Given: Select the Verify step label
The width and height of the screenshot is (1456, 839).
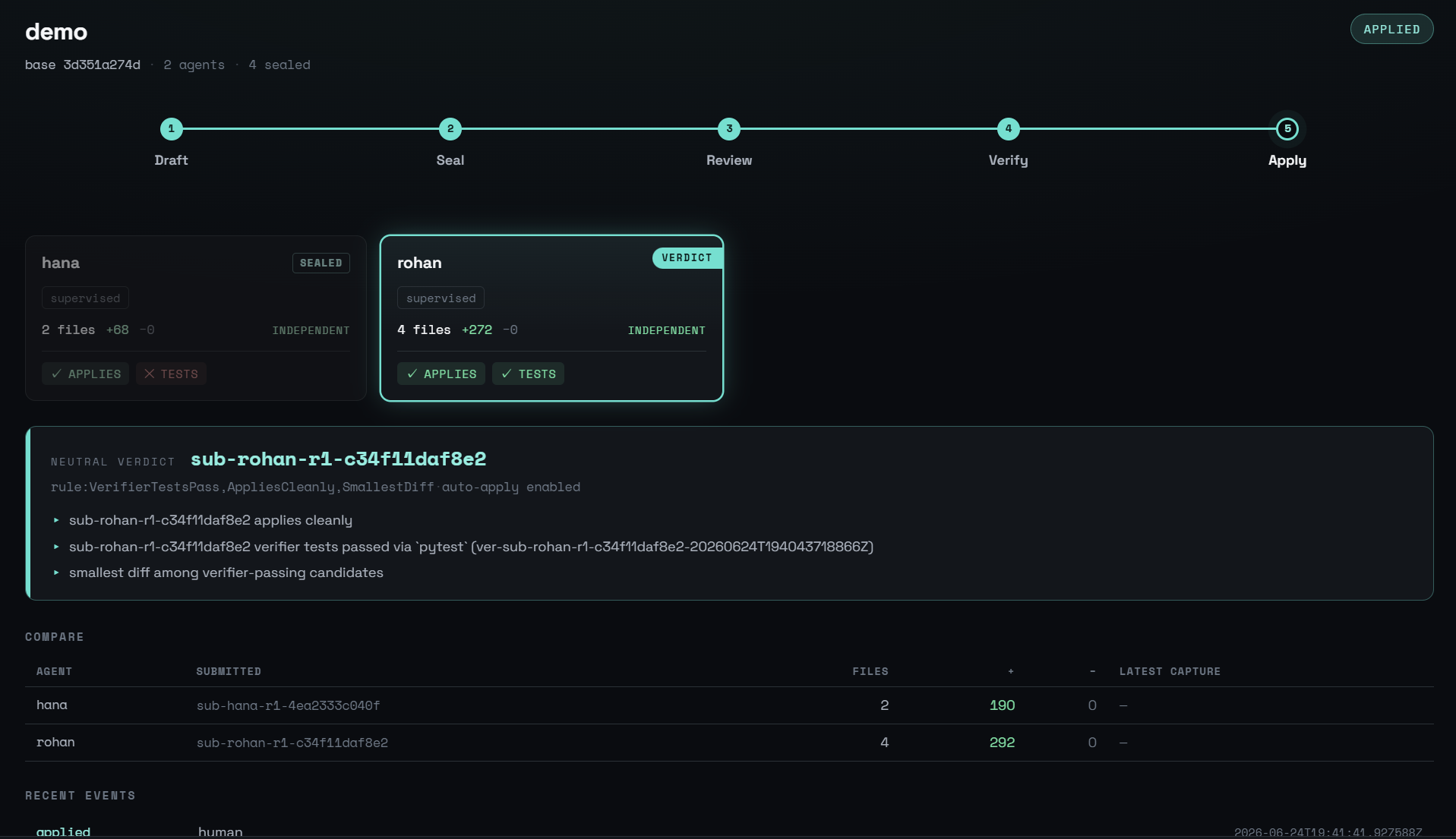Looking at the screenshot, I should pyautogui.click(x=1008, y=160).
